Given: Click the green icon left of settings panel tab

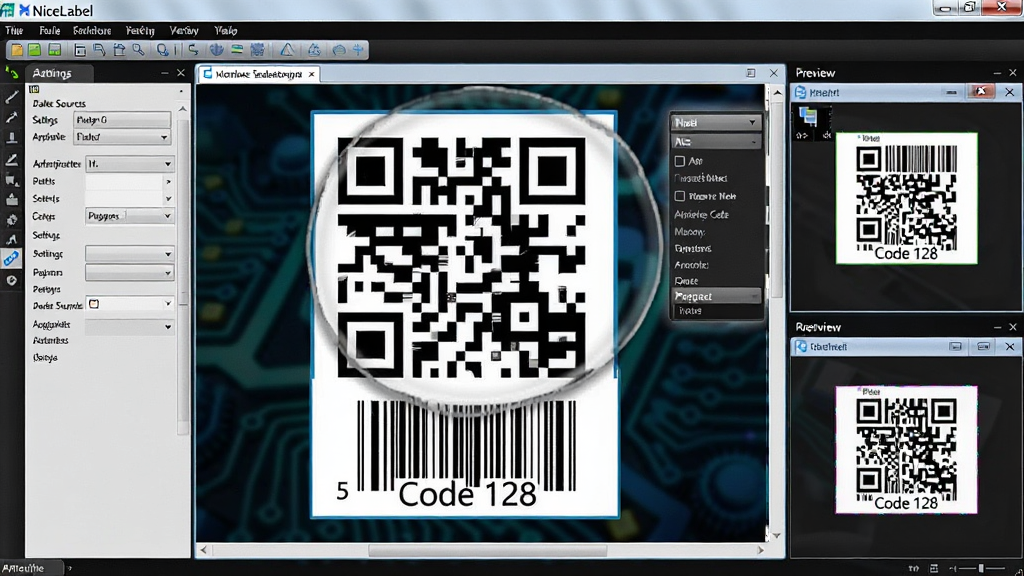Looking at the screenshot, I should 12,72.
